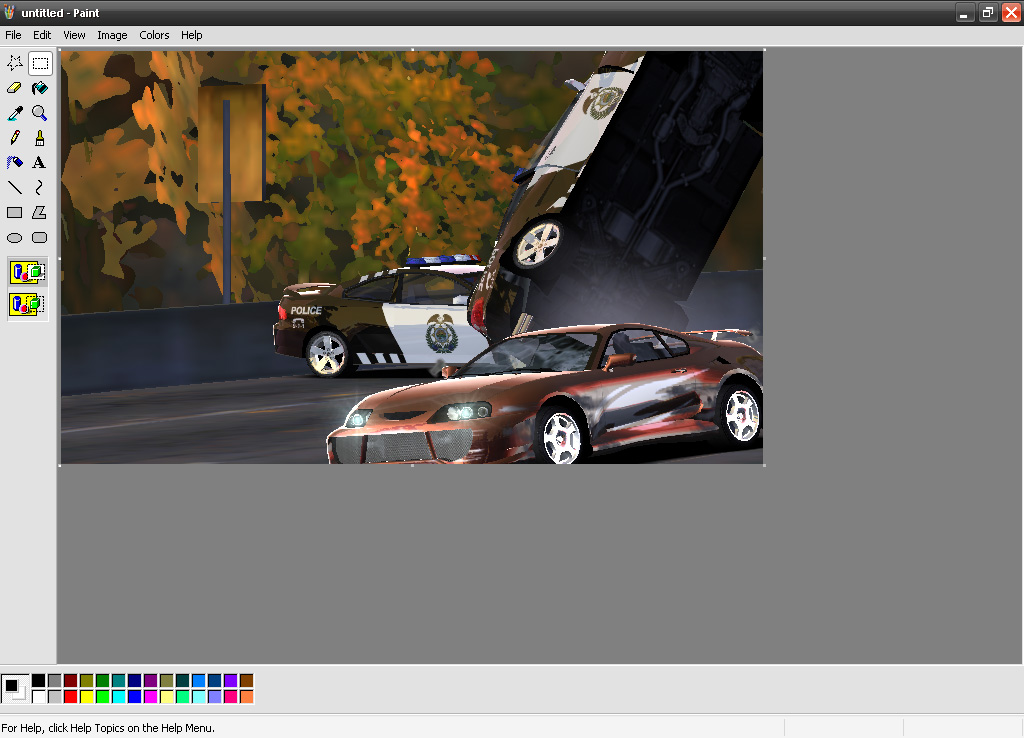Viewport: 1024px width, 738px height.
Task: Click the canvas right-edge resize handle
Action: (x=765, y=258)
